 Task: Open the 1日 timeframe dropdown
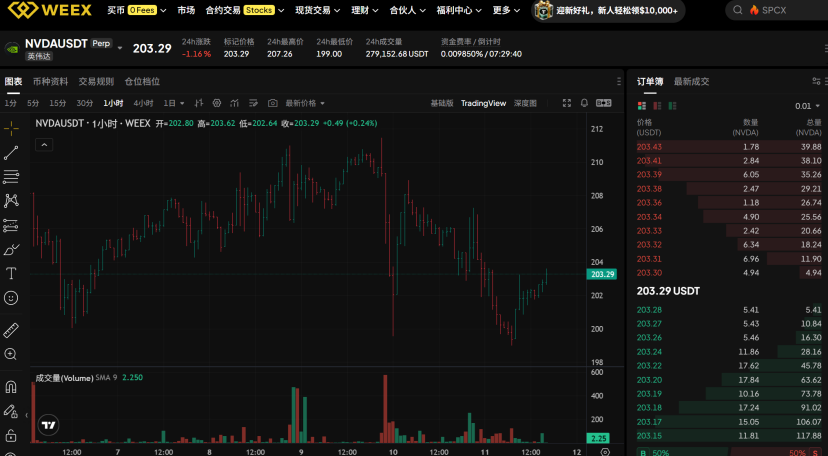point(174,103)
